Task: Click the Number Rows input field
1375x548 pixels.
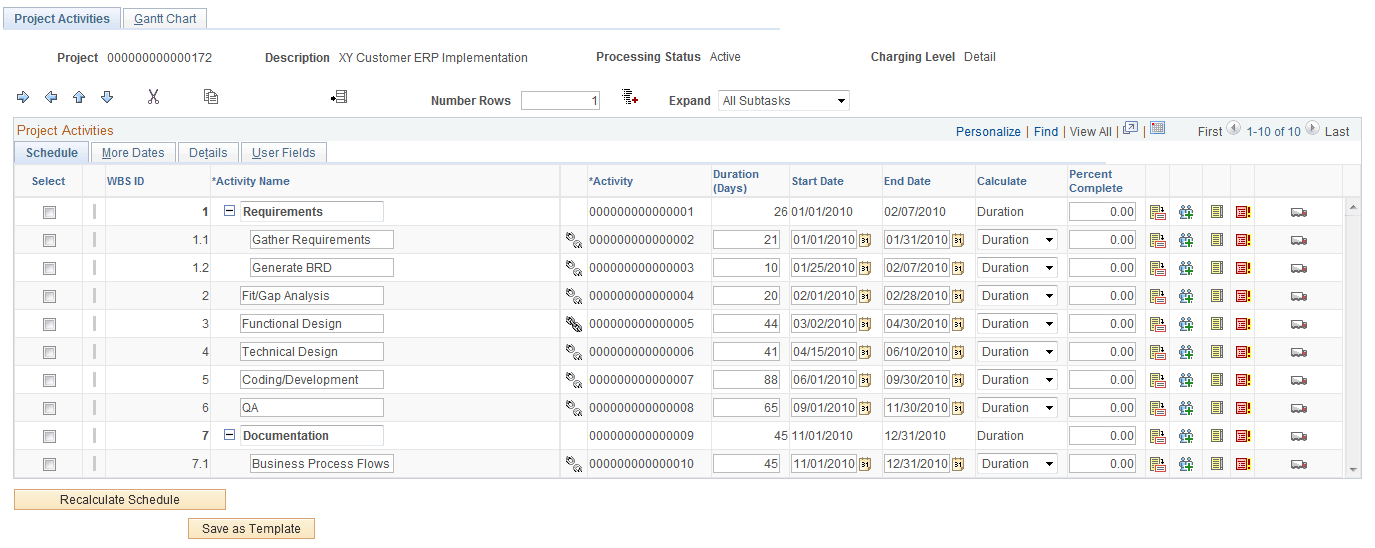Action: 560,101
